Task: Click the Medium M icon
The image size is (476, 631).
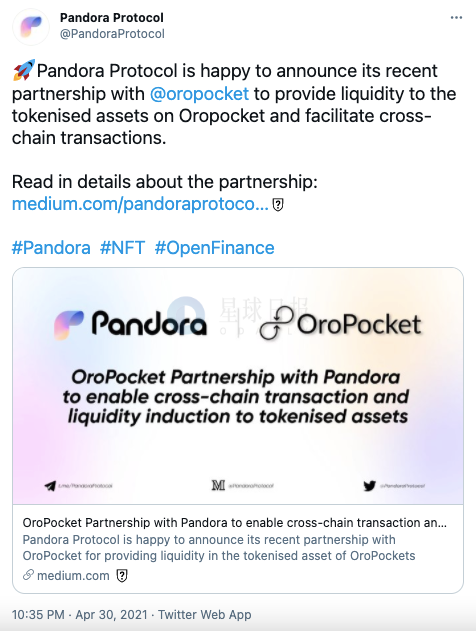Action: [218, 486]
